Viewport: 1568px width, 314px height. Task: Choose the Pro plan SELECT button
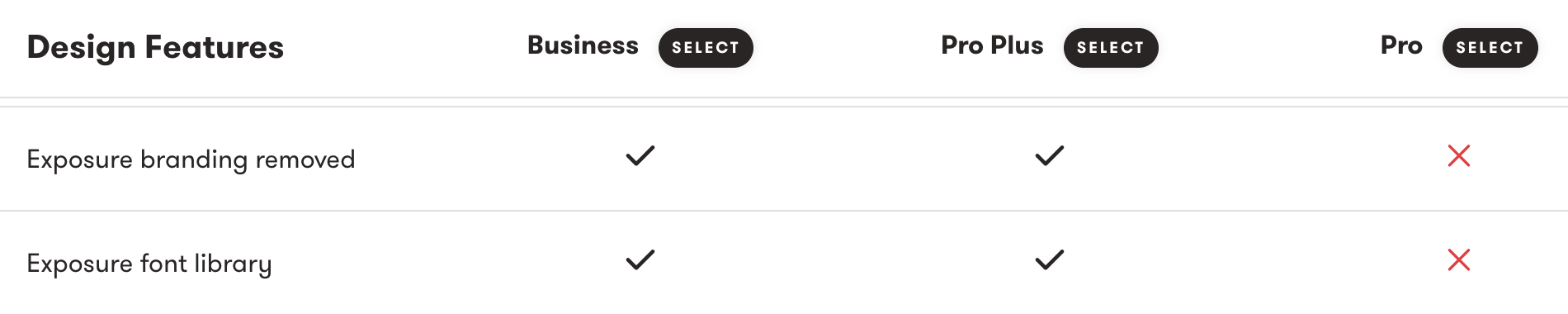[x=1490, y=48]
